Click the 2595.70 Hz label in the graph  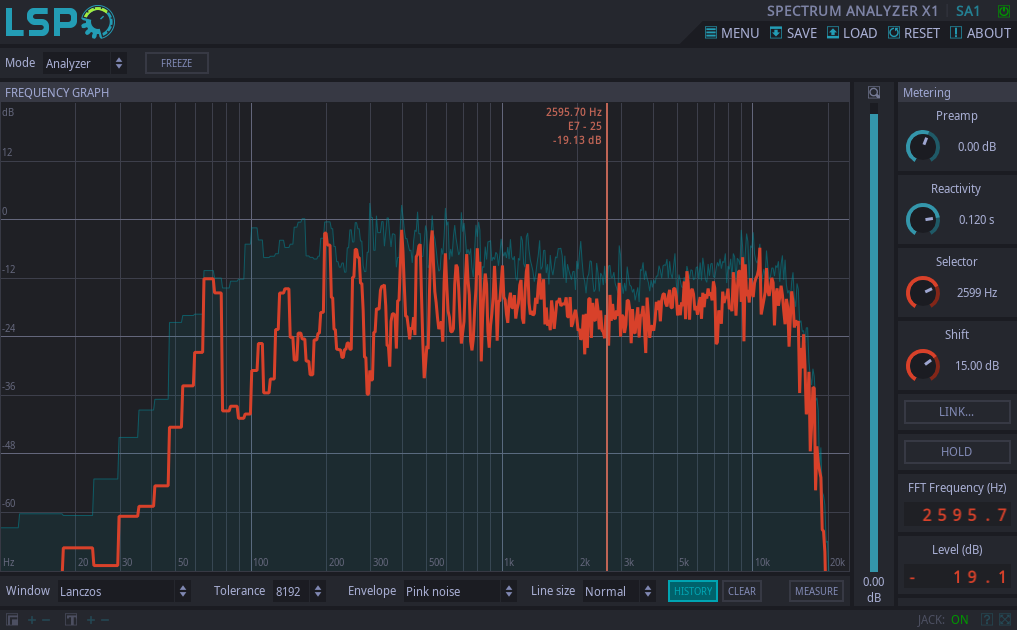pyautogui.click(x=574, y=112)
